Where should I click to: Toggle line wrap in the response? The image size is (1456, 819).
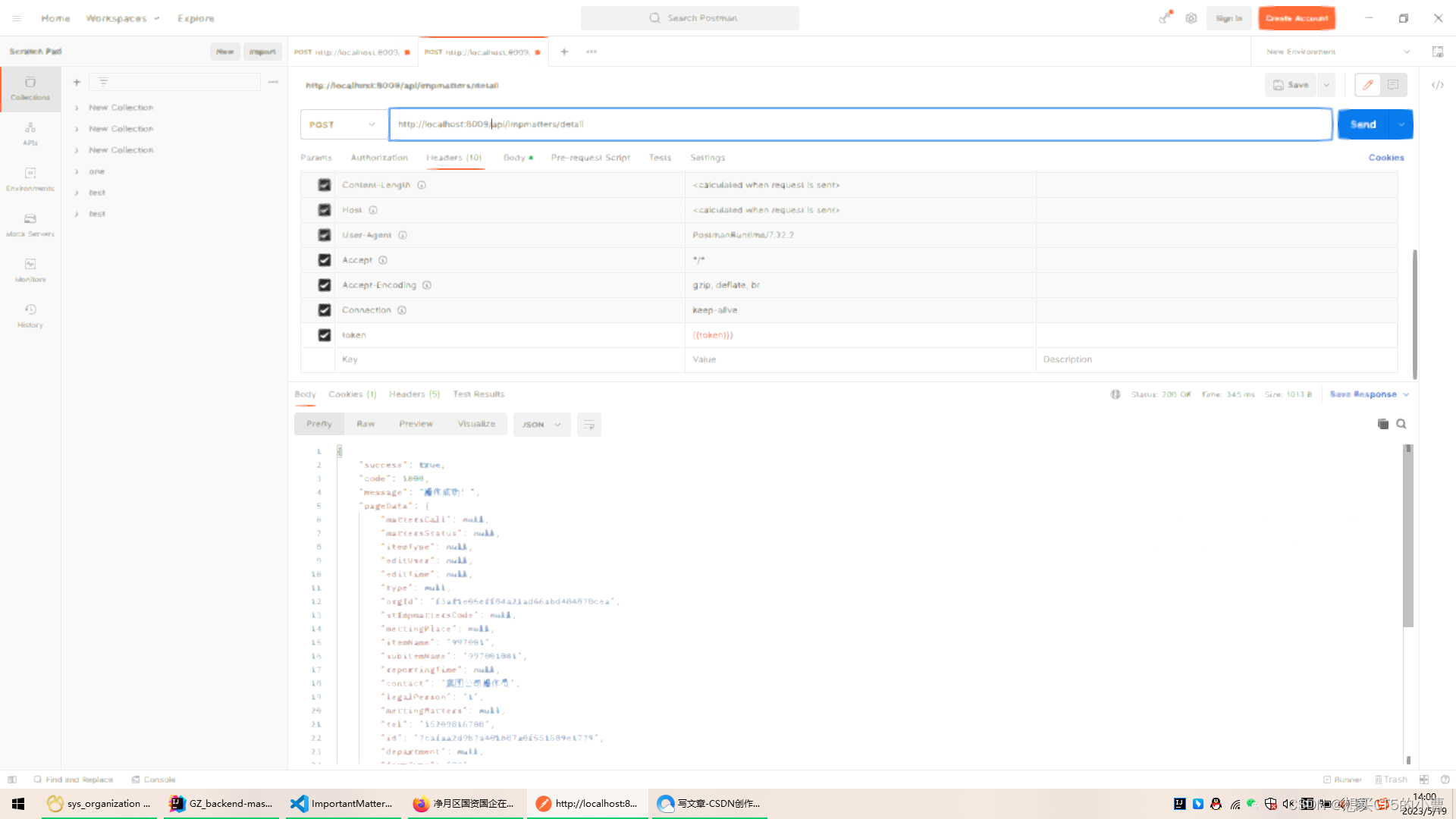[588, 425]
